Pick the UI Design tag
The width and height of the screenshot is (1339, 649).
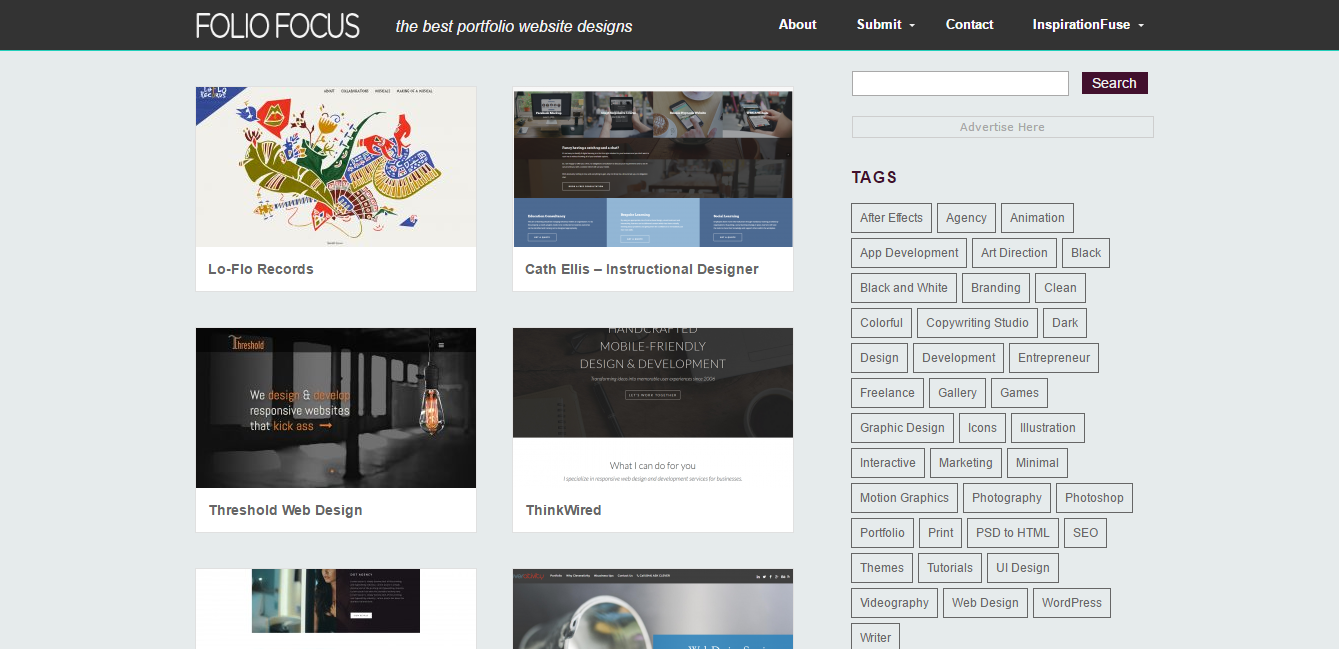click(1023, 568)
